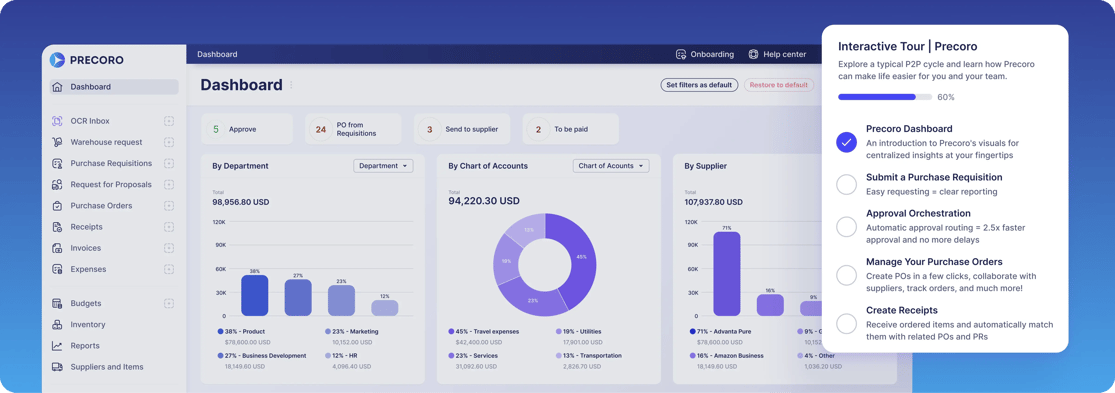Click the 23% - Marketing legend entry
Screen dimensions: 1115x393
[x=352, y=331]
